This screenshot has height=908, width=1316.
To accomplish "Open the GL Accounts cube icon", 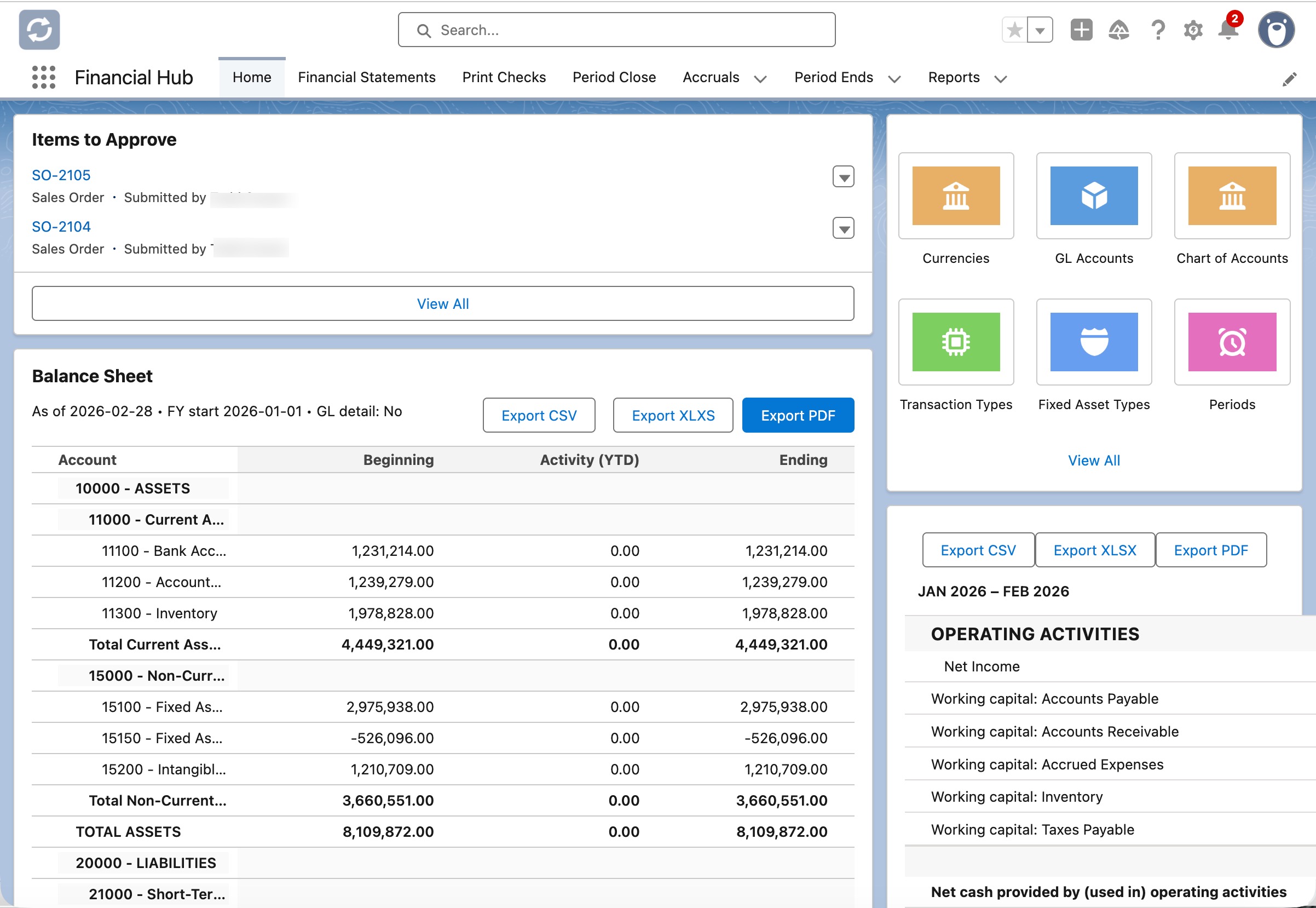I will point(1093,196).
